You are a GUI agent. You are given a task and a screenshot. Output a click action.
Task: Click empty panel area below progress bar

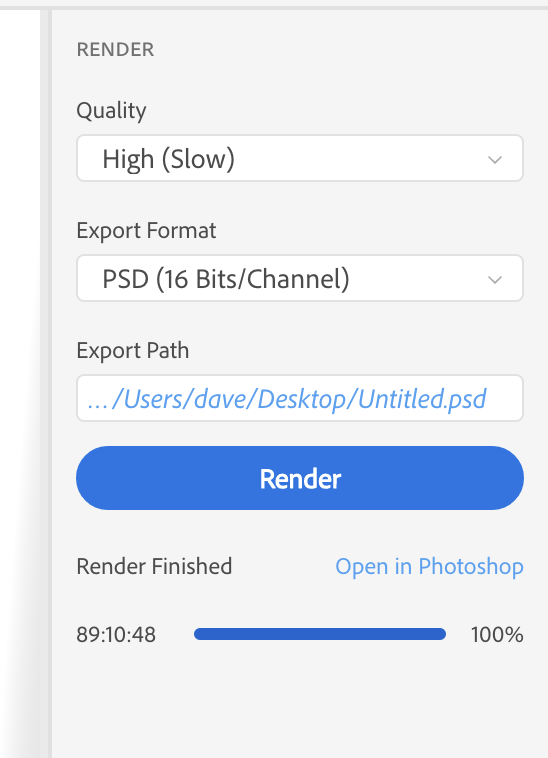click(300, 706)
